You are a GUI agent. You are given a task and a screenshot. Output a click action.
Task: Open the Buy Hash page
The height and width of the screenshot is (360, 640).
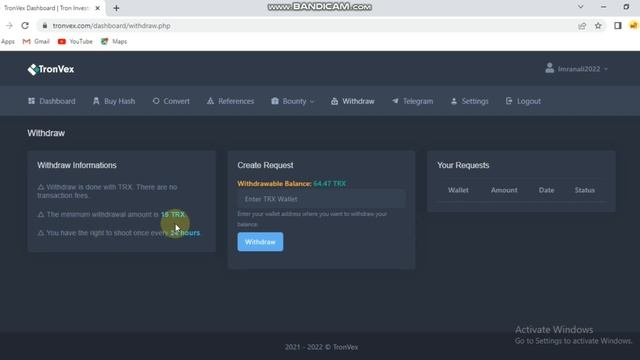(114, 101)
